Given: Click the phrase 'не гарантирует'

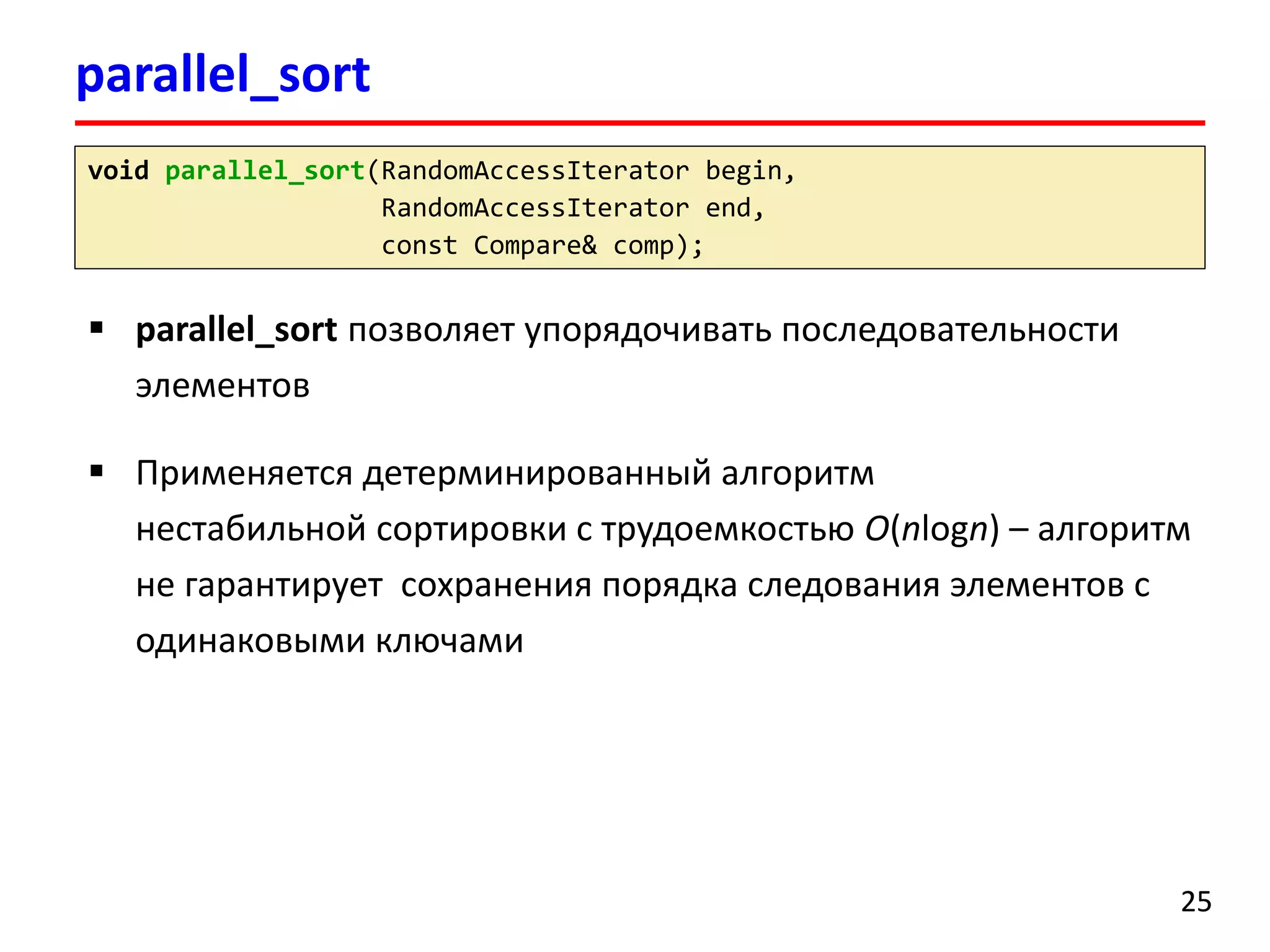Looking at the screenshot, I should (x=259, y=586).
